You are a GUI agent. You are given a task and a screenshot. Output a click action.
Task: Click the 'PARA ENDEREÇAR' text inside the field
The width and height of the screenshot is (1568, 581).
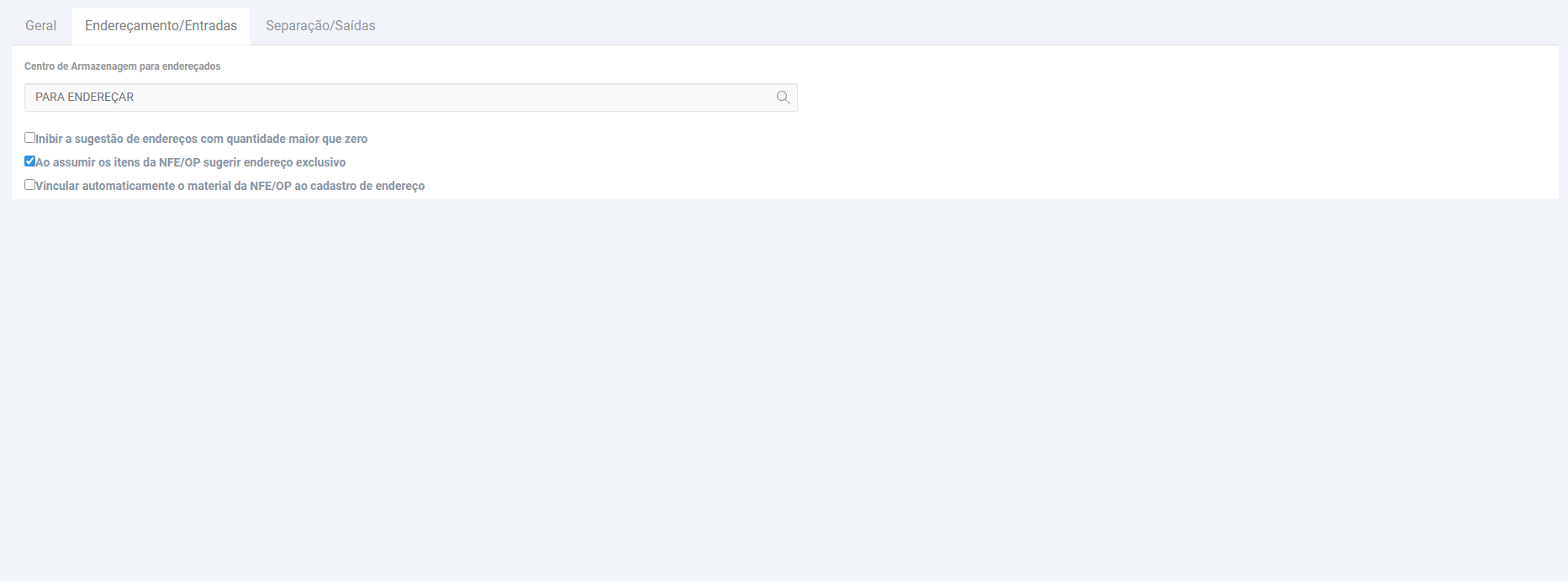point(84,98)
